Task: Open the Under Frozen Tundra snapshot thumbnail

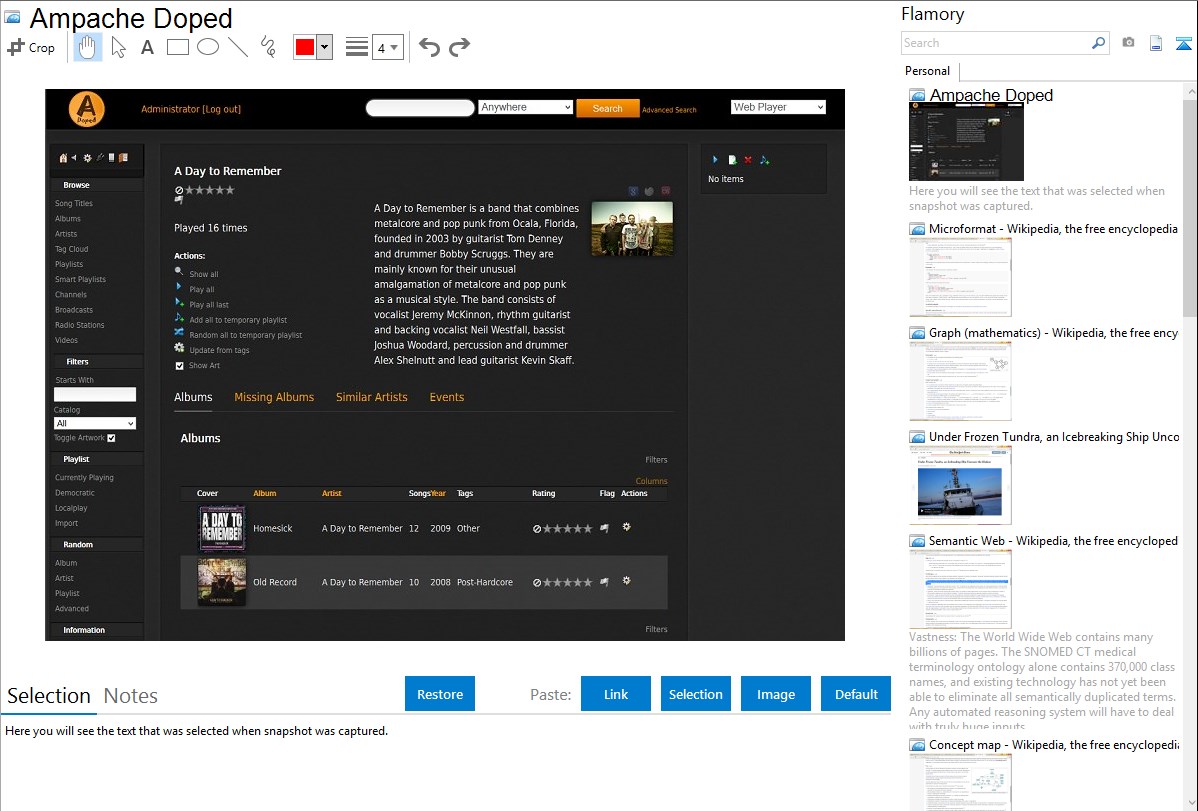Action: (960, 485)
